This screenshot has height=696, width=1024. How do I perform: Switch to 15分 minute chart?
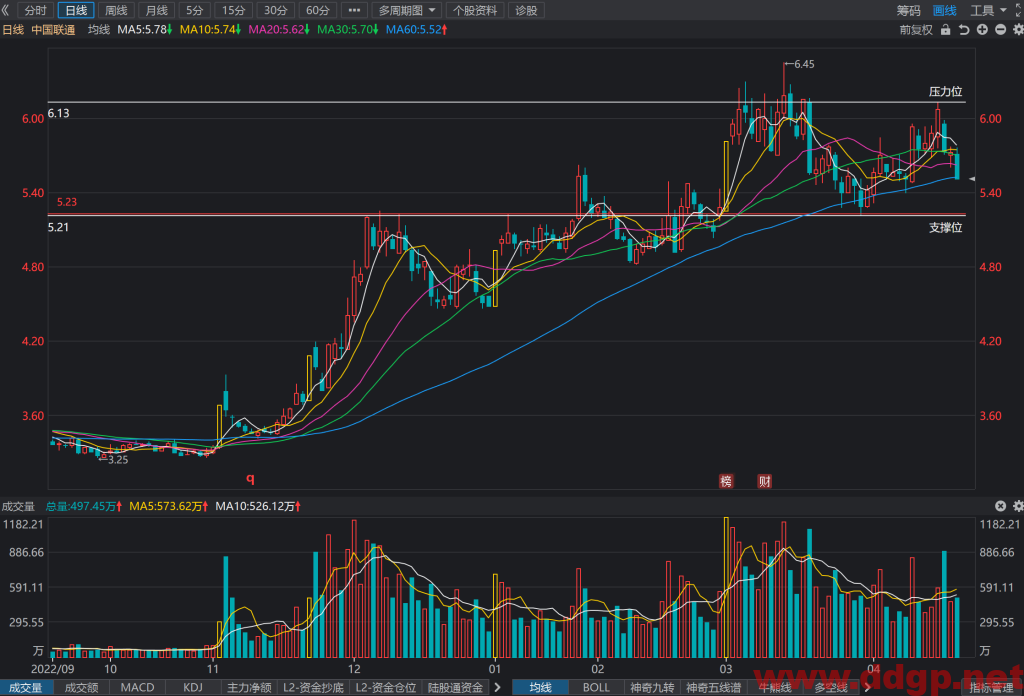pos(233,10)
